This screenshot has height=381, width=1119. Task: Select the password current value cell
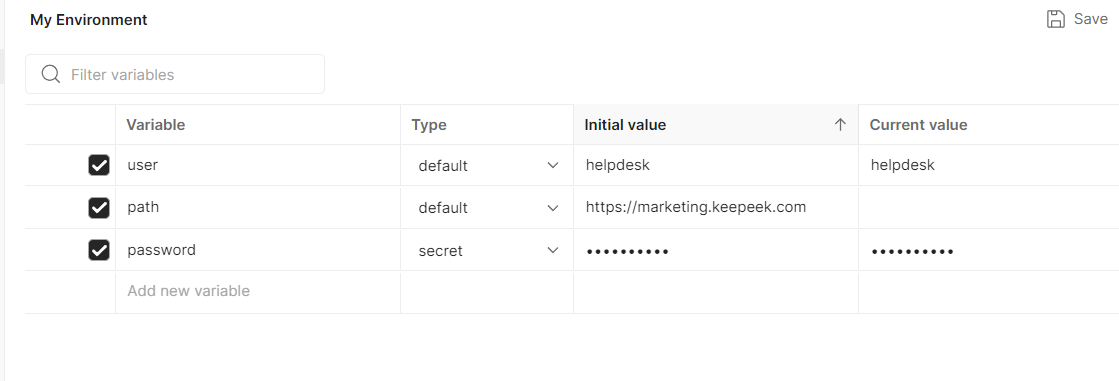988,250
